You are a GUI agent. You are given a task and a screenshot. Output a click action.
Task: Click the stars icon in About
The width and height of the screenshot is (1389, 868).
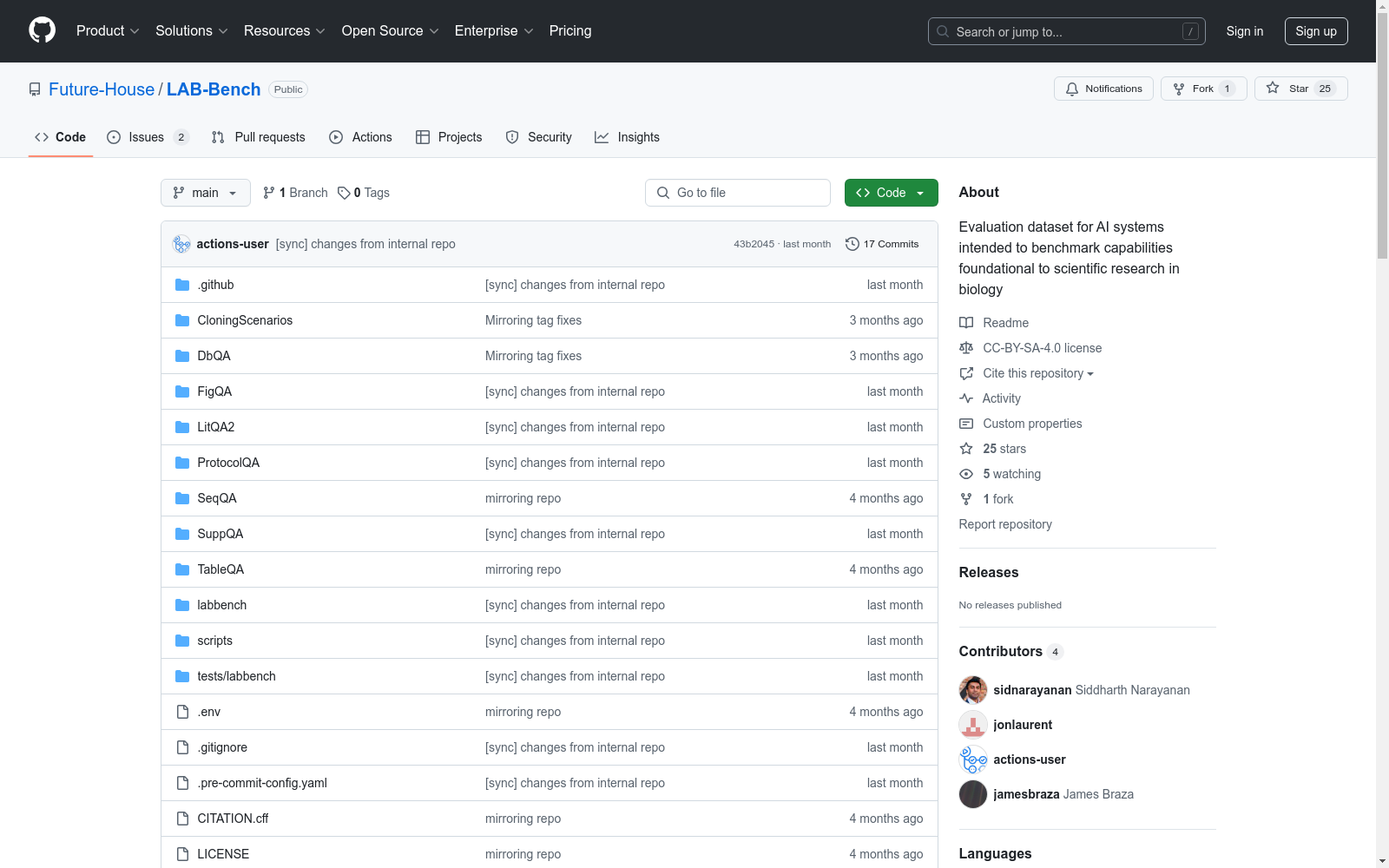966,449
